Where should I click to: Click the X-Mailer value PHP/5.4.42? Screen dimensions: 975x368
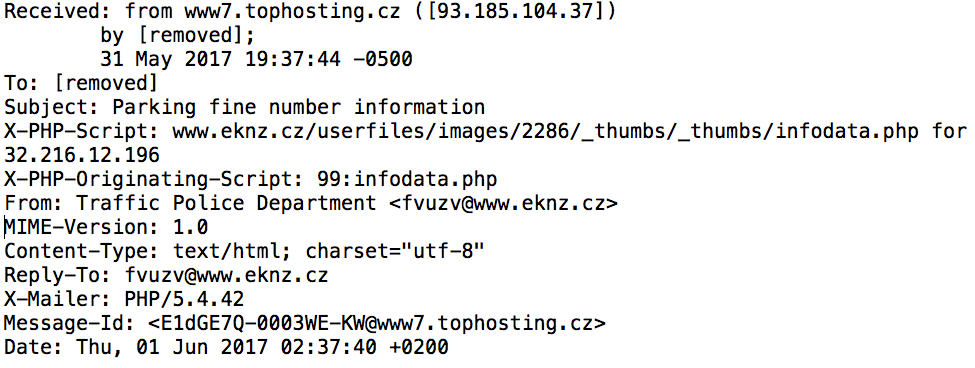click(x=184, y=299)
